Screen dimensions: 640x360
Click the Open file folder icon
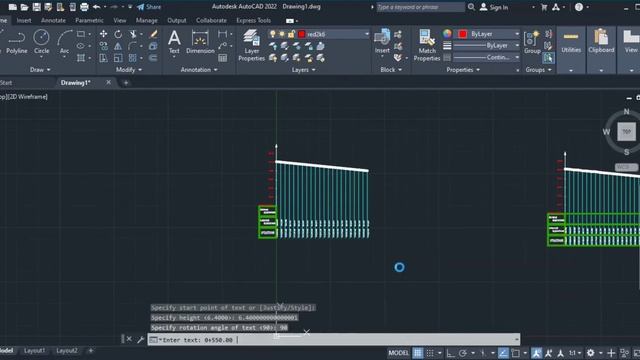24,7
